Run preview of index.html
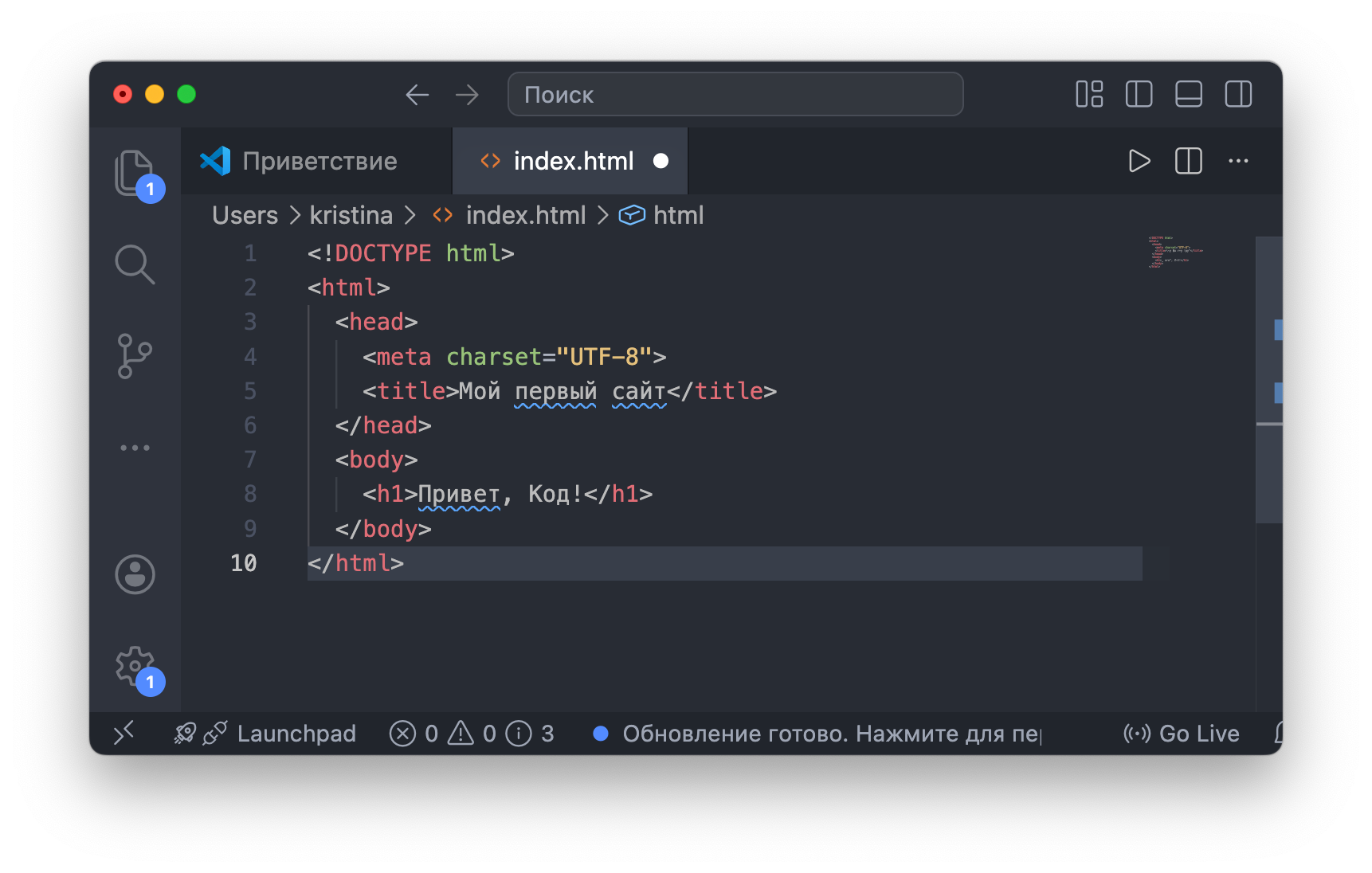Image resolution: width=1372 pixels, height=873 pixels. coord(1139,161)
